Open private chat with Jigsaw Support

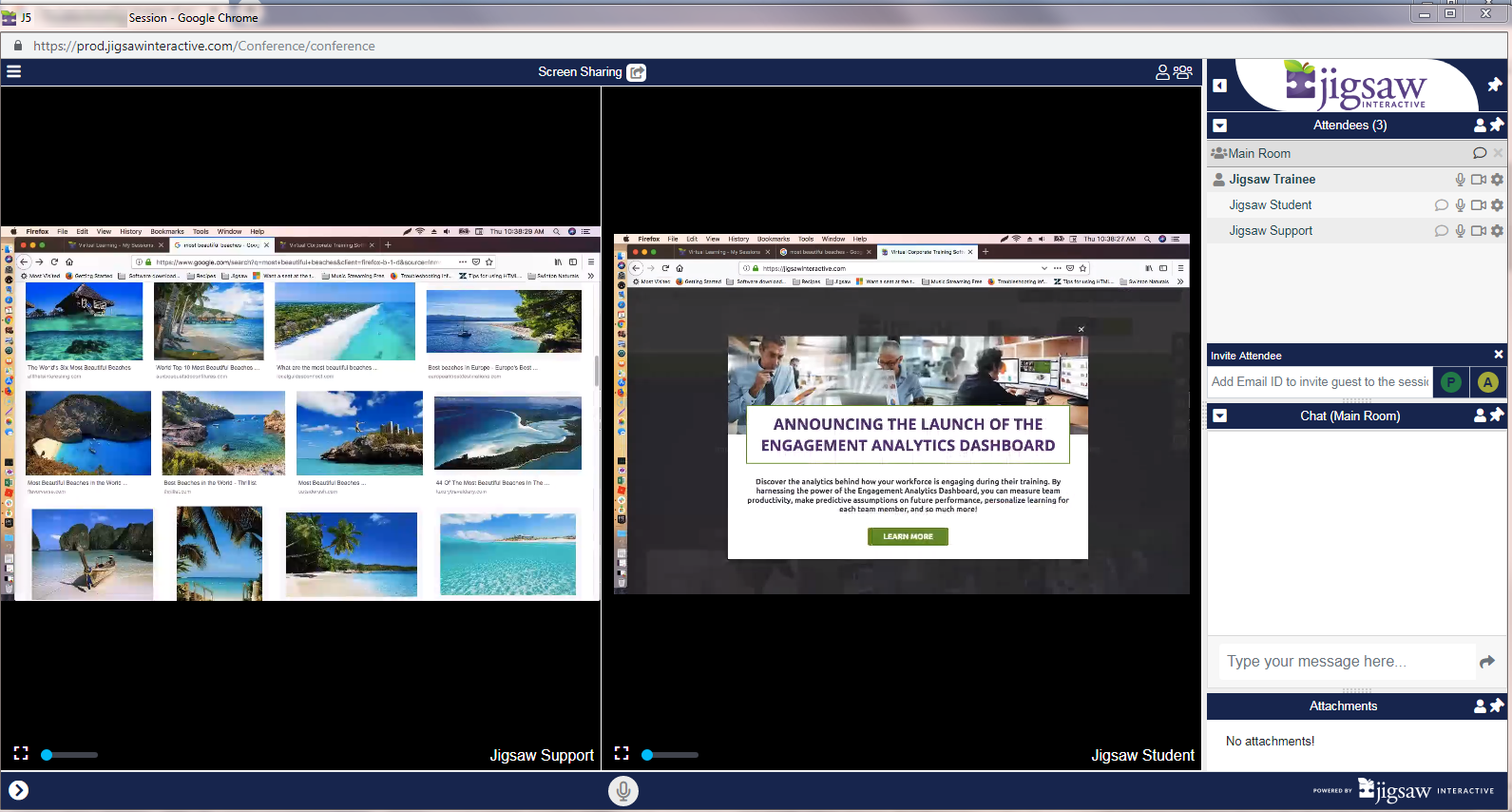point(1441,231)
